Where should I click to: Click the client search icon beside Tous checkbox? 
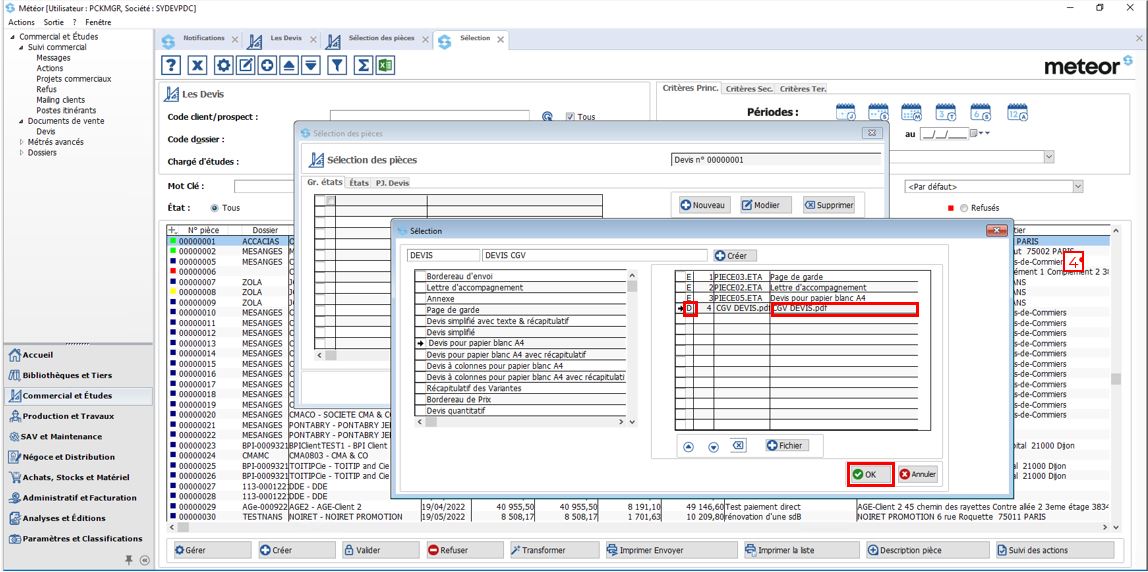(546, 116)
